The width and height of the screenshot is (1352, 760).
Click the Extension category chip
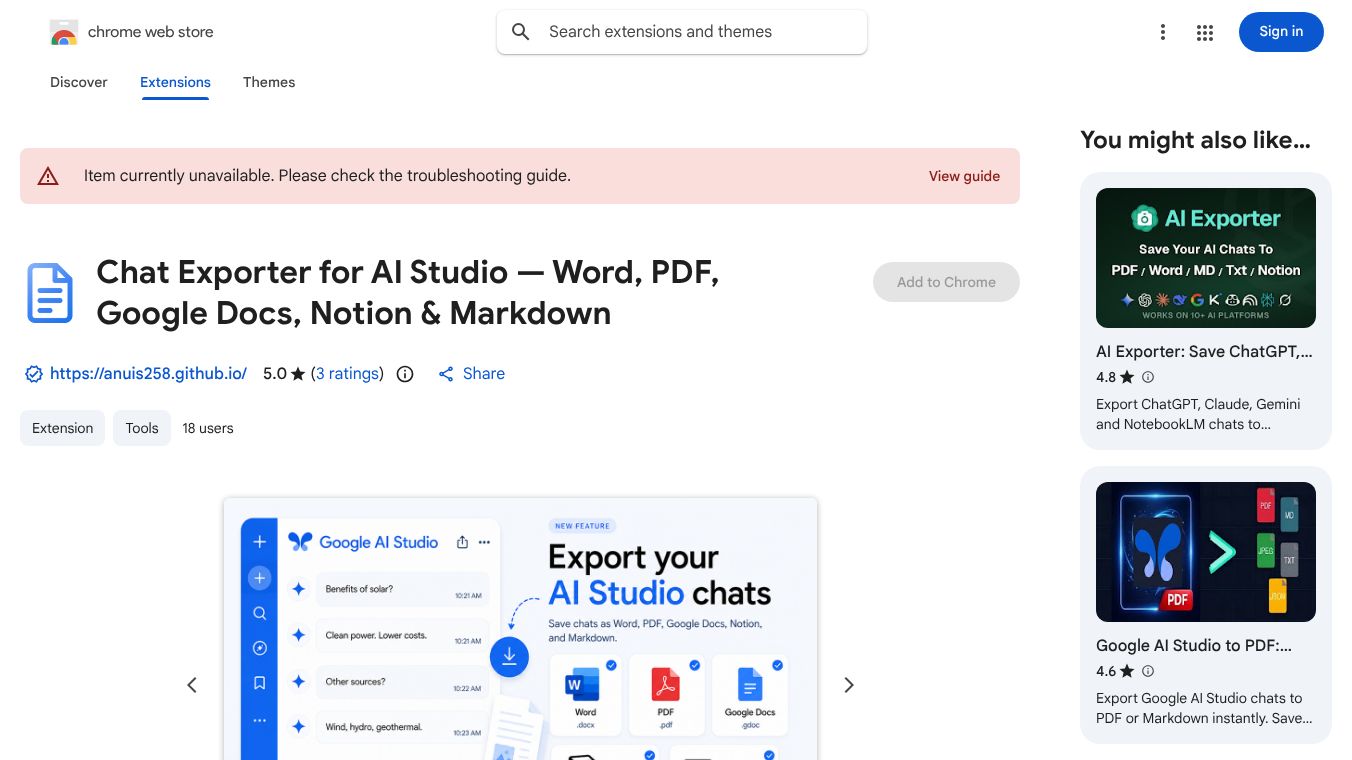[62, 428]
